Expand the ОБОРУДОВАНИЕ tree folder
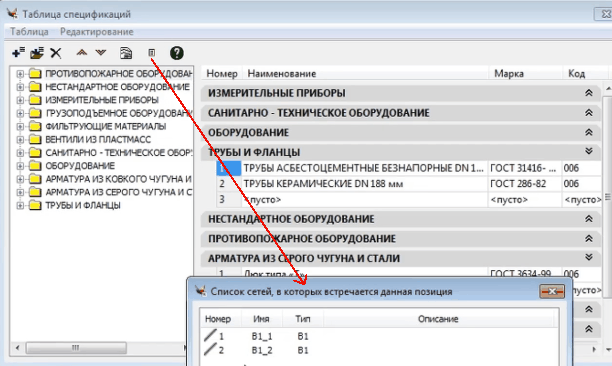Image resolution: width=612 pixels, height=366 pixels. tap(20, 166)
